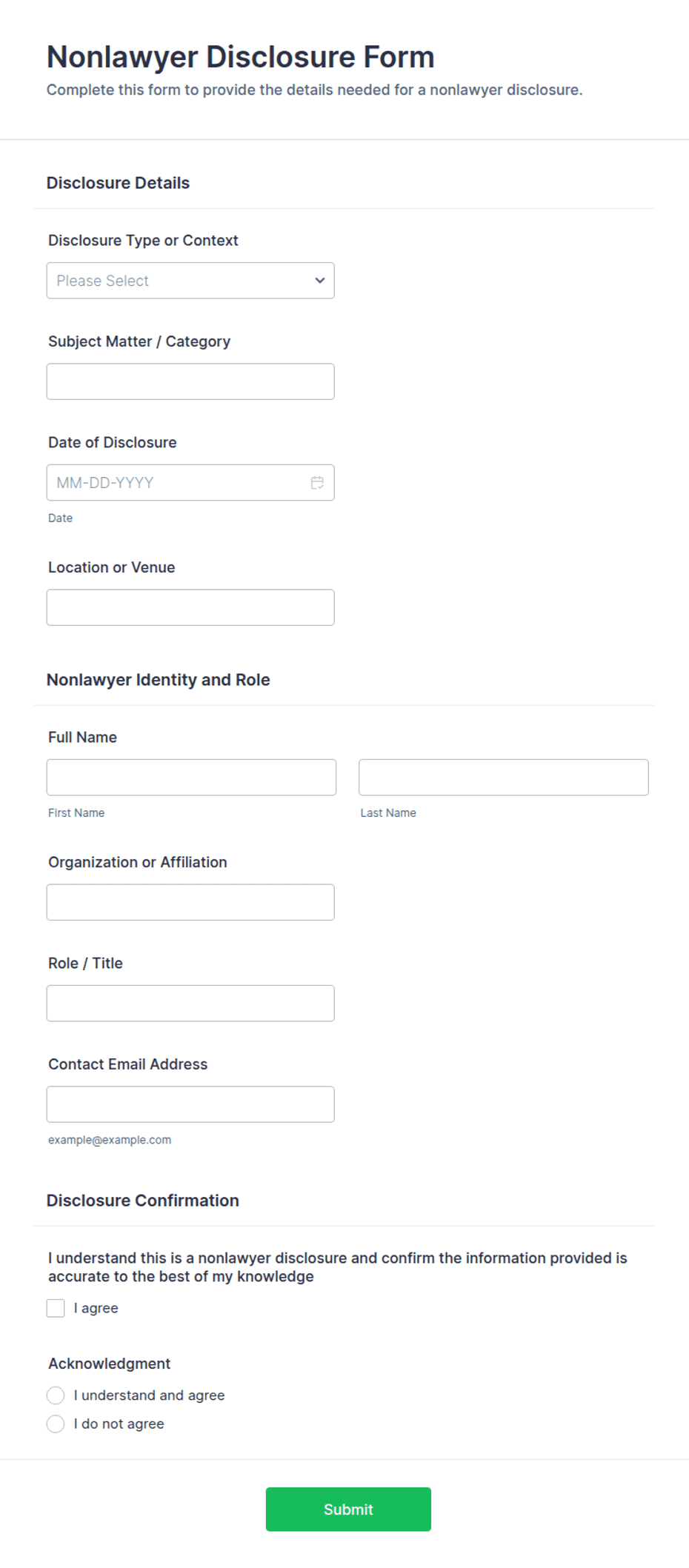Focus the Subject Matter / Category field

tap(190, 381)
